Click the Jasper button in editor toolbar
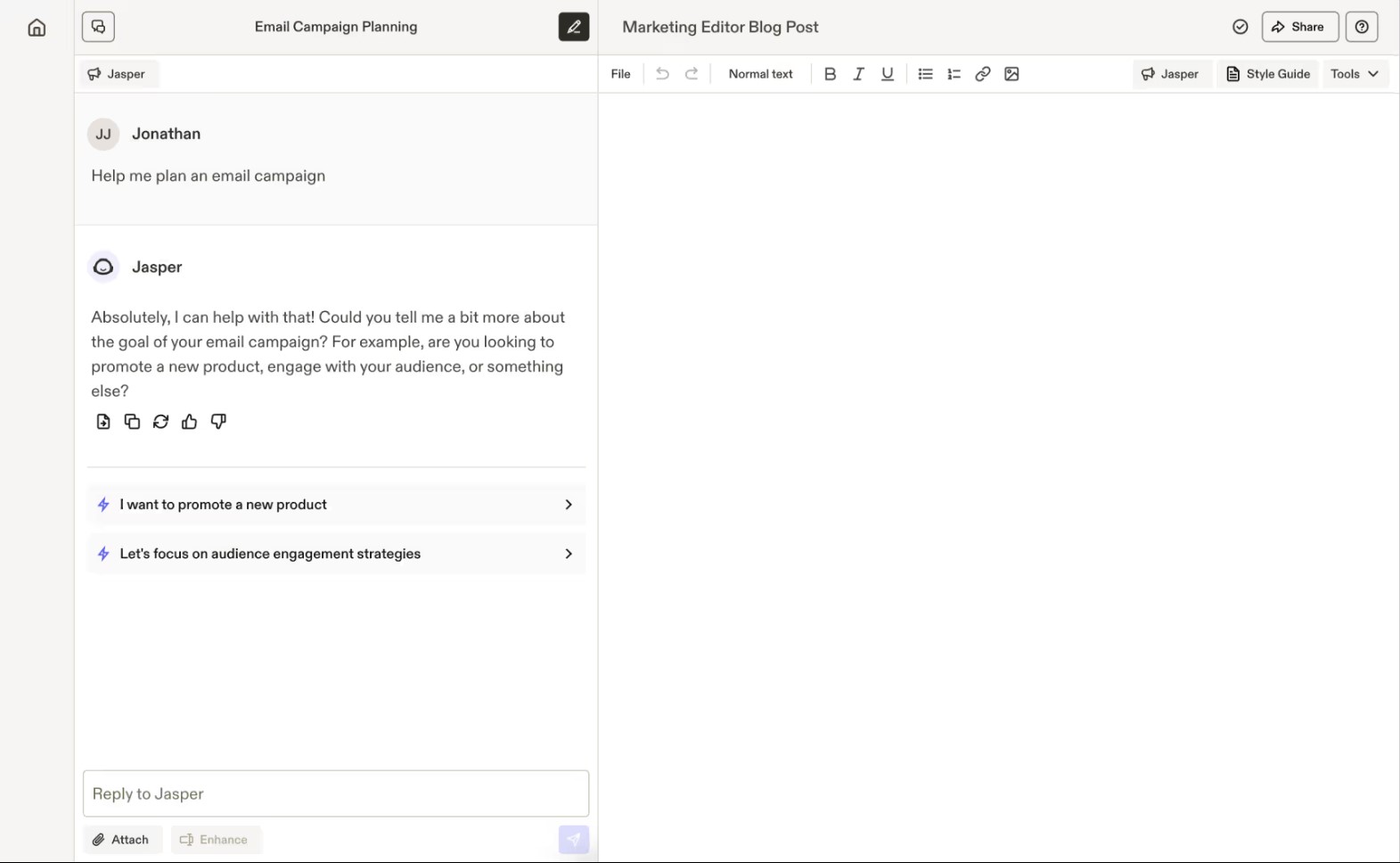This screenshot has height=863, width=1400. pyautogui.click(x=1171, y=74)
